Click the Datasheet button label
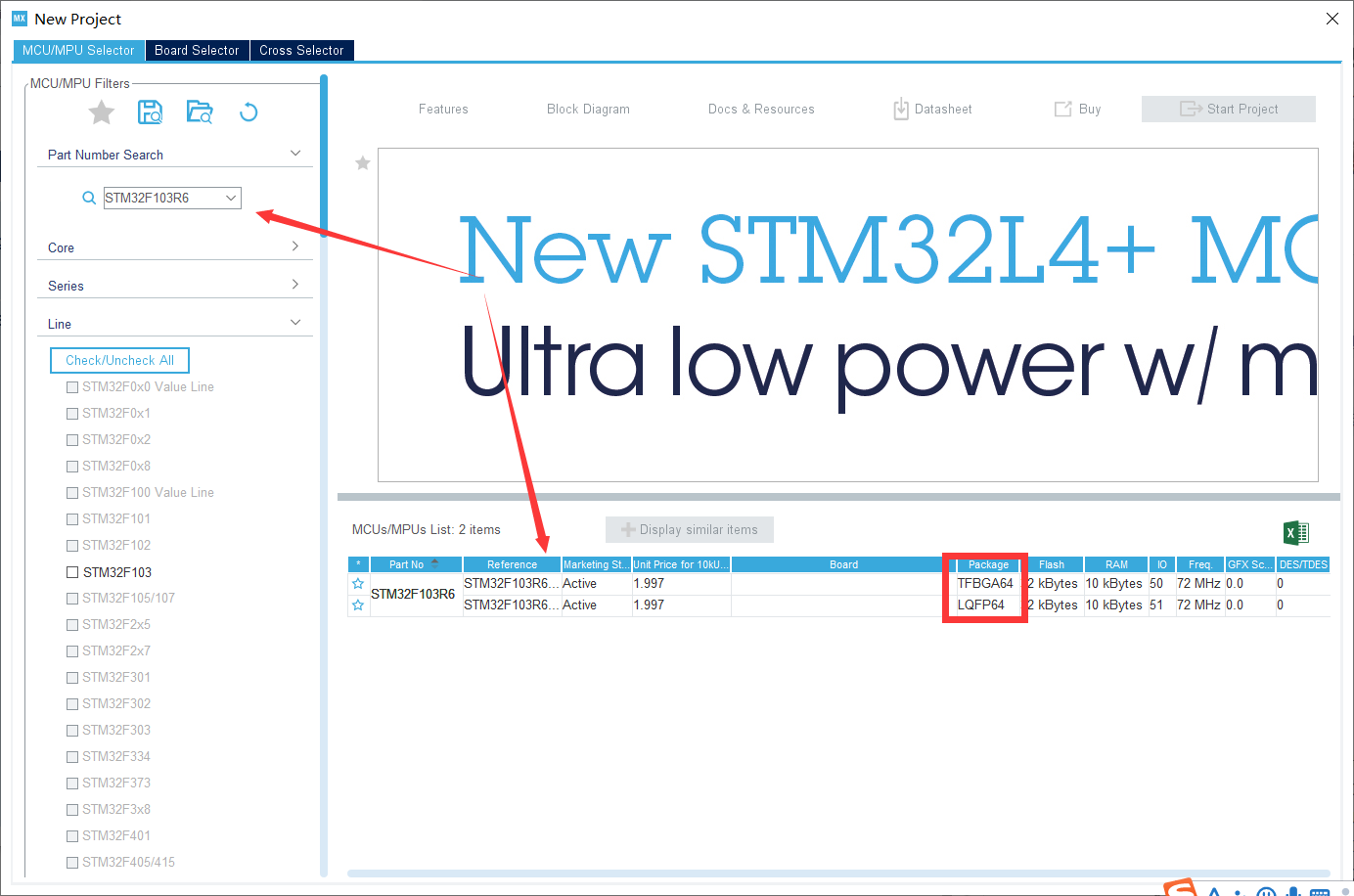This screenshot has width=1354, height=896. 943,109
